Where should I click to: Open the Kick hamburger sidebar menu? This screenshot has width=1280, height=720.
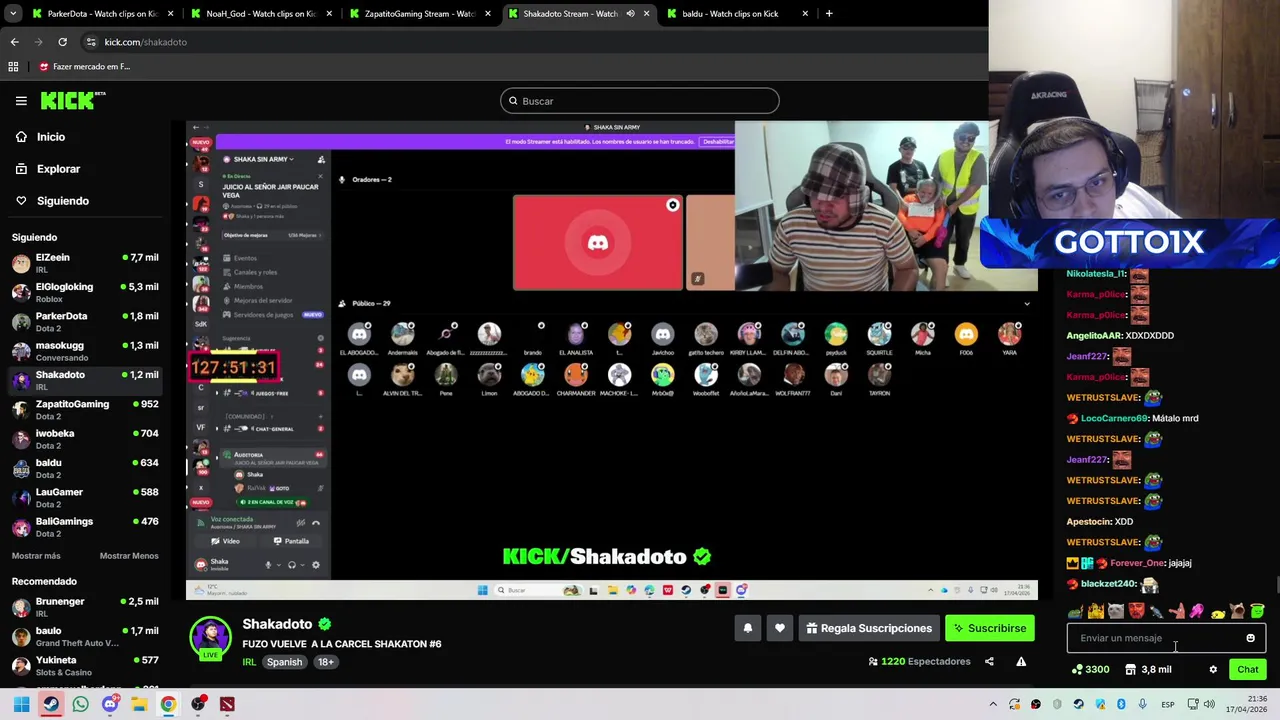[x=21, y=100]
